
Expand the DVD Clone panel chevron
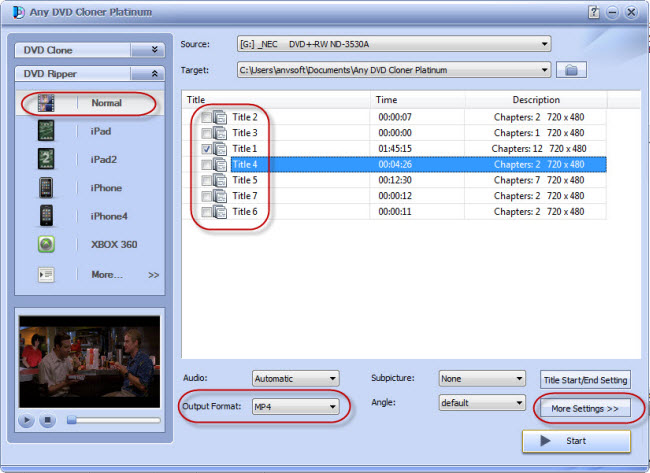155,50
